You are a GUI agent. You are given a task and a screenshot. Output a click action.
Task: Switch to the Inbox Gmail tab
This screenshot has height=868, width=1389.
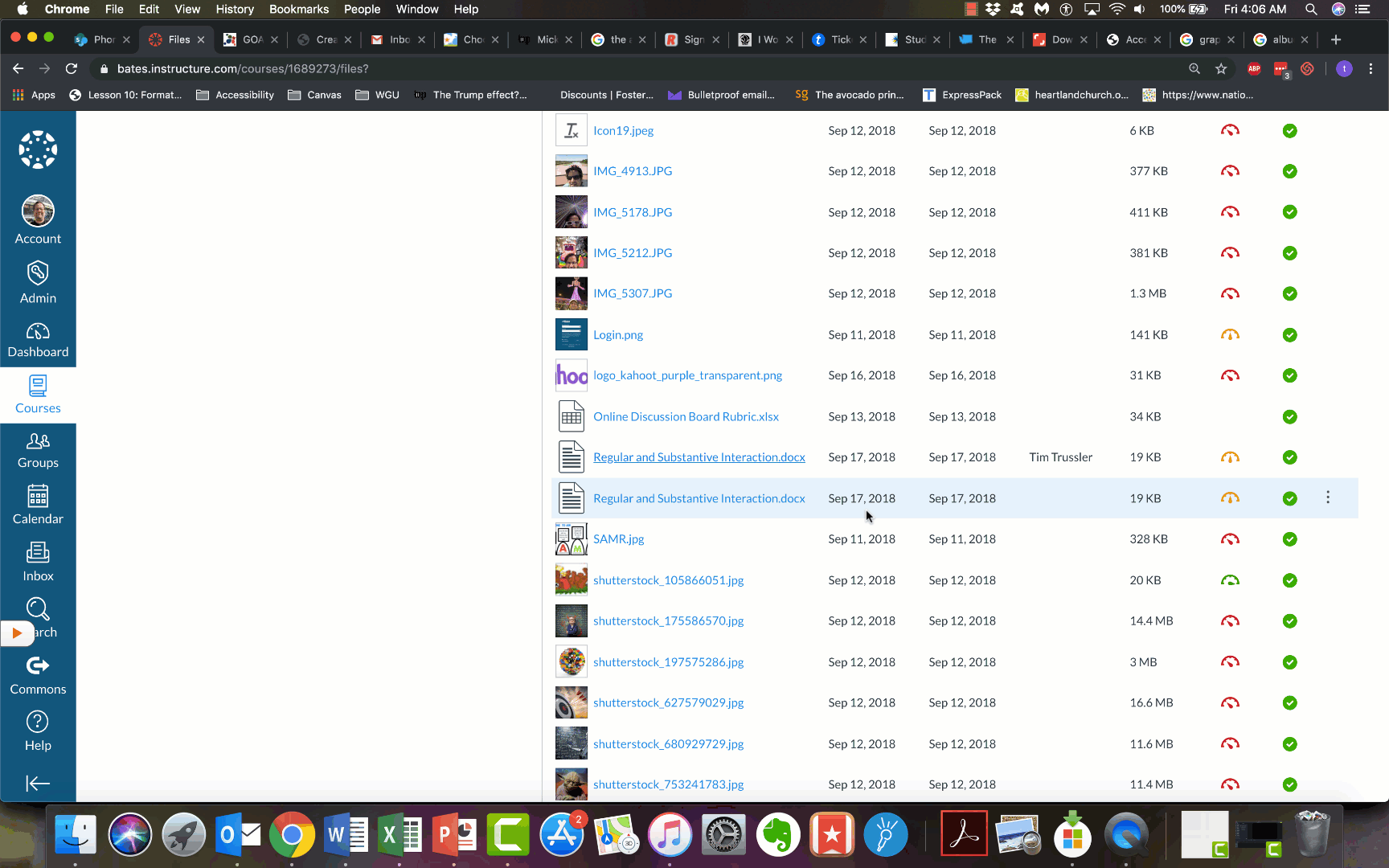(x=398, y=39)
